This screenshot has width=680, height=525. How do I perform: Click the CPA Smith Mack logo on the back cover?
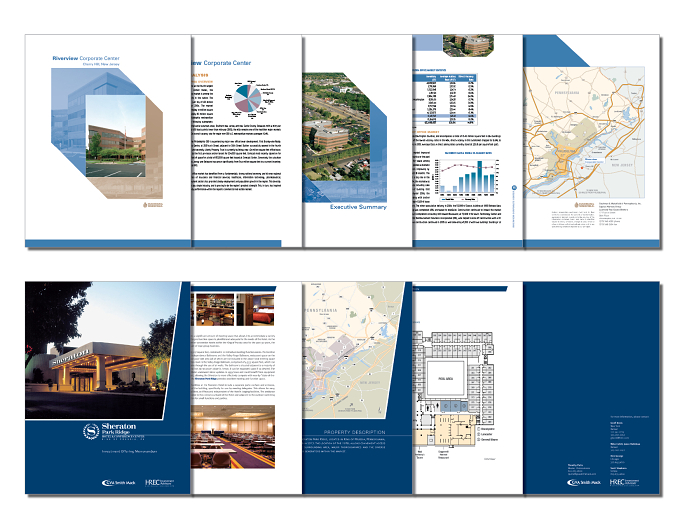(x=584, y=483)
